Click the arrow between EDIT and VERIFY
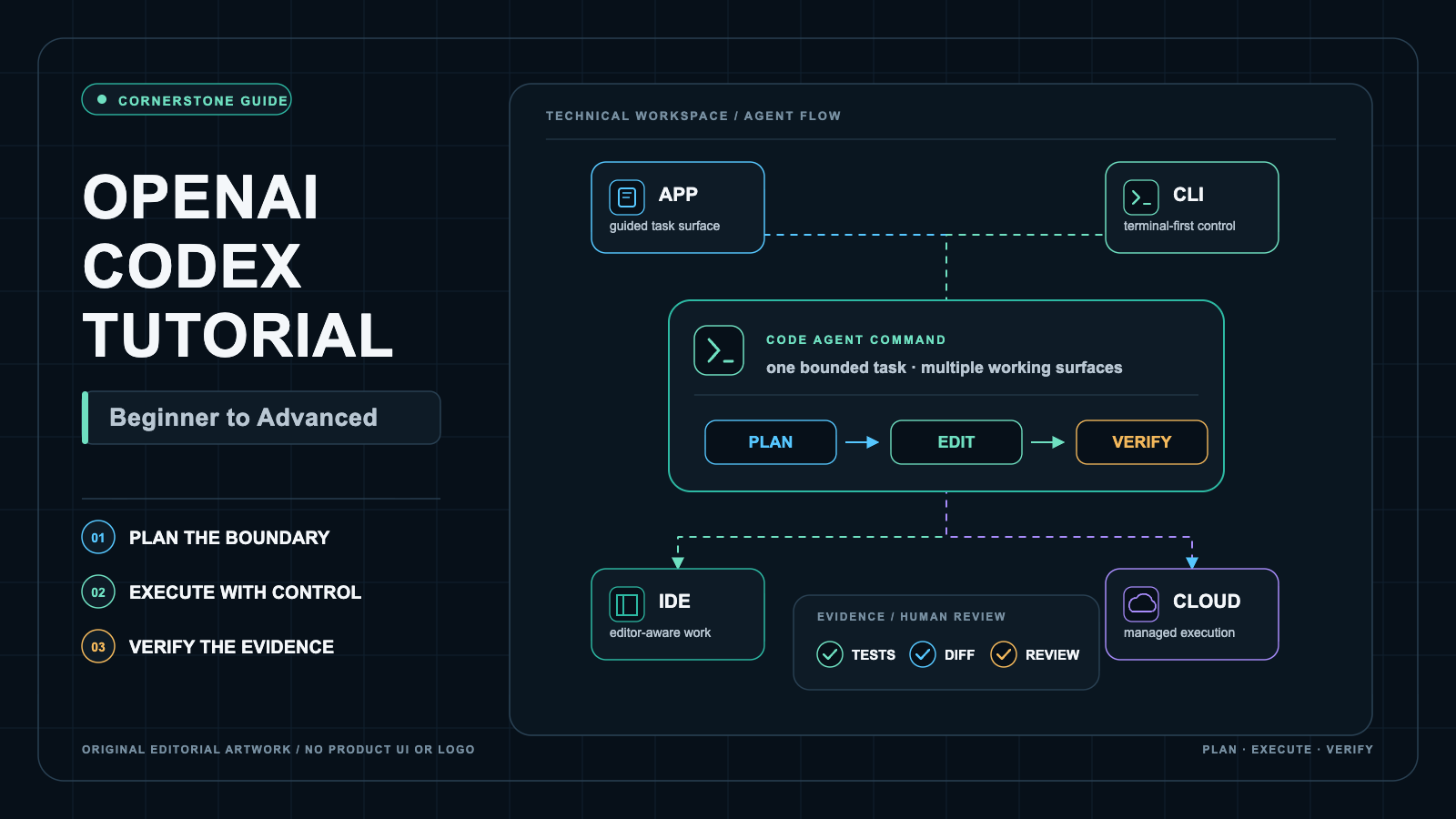The width and height of the screenshot is (1456, 819). point(1048,442)
